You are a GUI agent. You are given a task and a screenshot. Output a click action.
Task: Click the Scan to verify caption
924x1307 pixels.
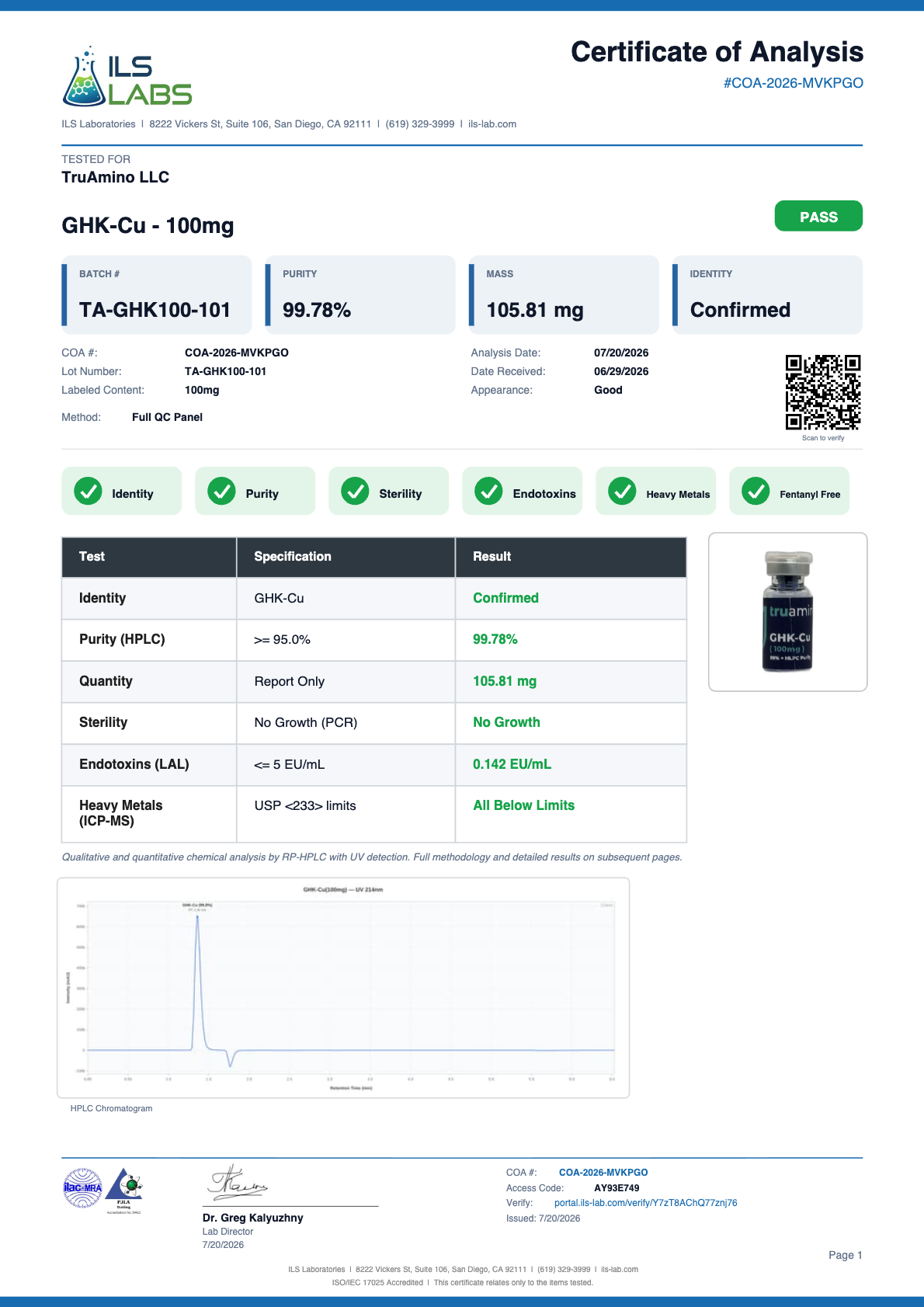coord(823,438)
